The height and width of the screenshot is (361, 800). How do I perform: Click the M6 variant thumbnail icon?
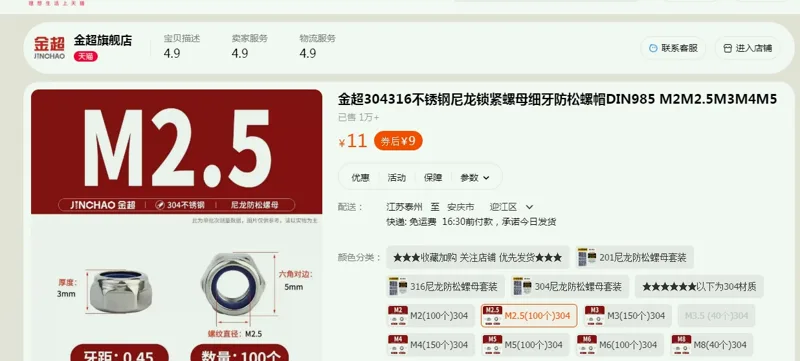[x=587, y=345]
